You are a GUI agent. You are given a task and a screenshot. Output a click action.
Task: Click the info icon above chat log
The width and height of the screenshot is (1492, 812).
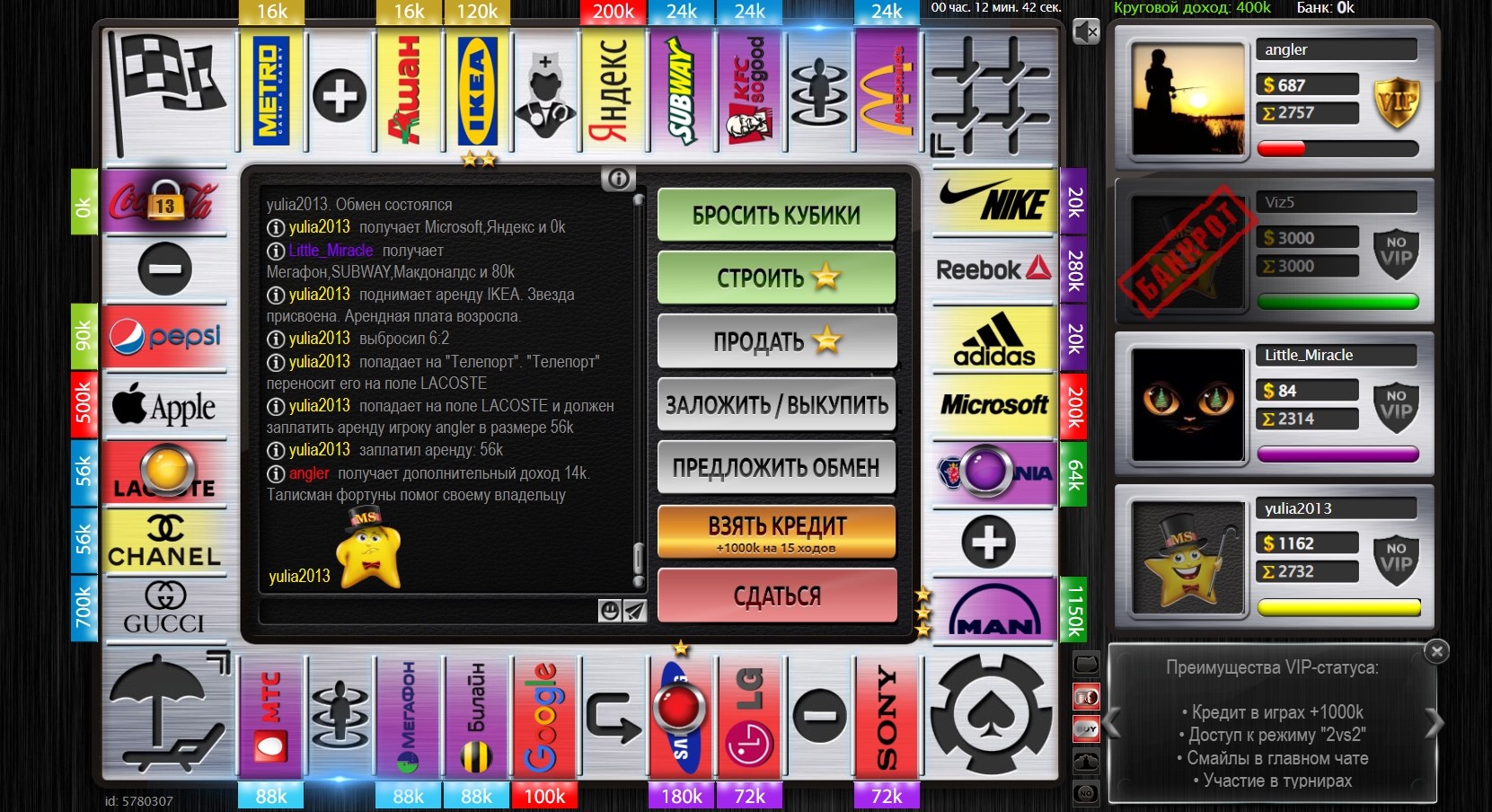pos(618,179)
